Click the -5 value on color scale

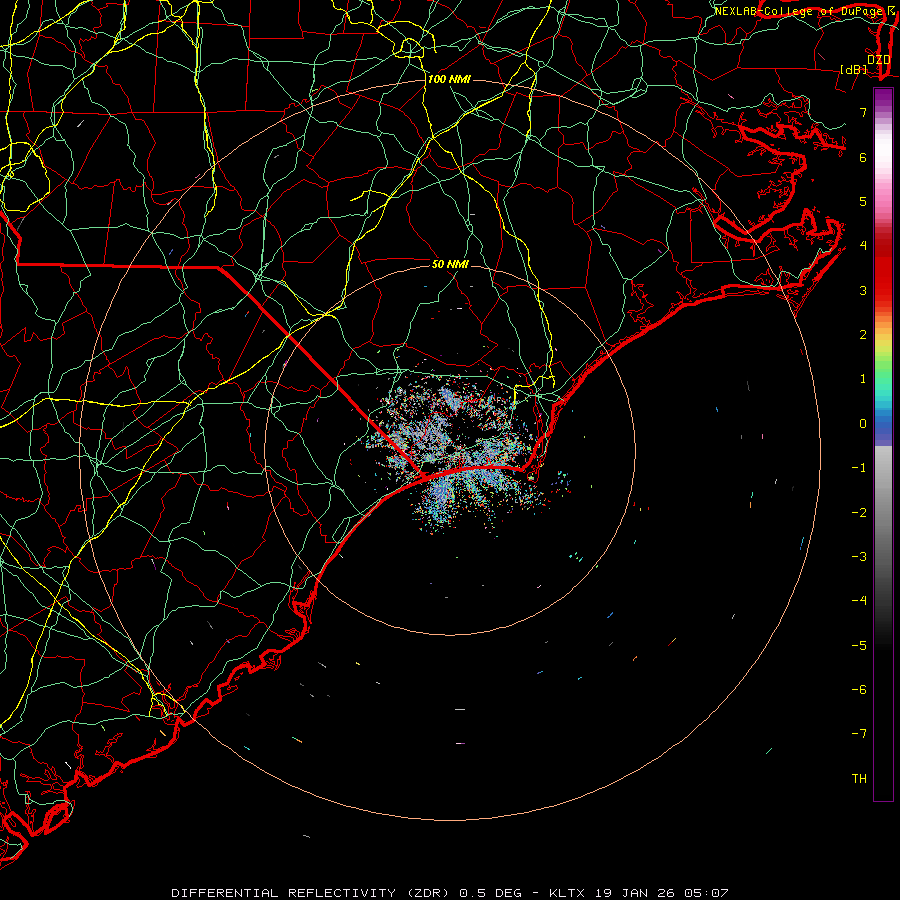coord(859,645)
